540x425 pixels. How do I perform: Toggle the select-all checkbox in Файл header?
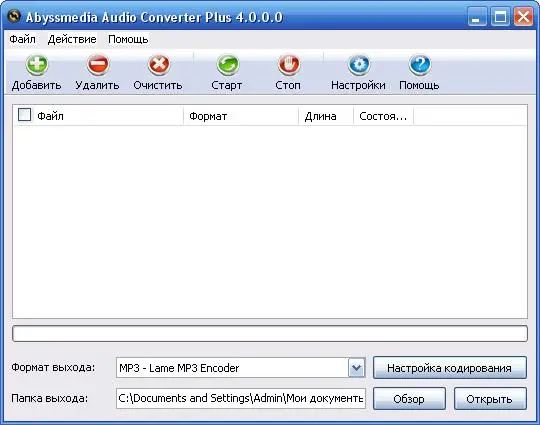pos(24,115)
